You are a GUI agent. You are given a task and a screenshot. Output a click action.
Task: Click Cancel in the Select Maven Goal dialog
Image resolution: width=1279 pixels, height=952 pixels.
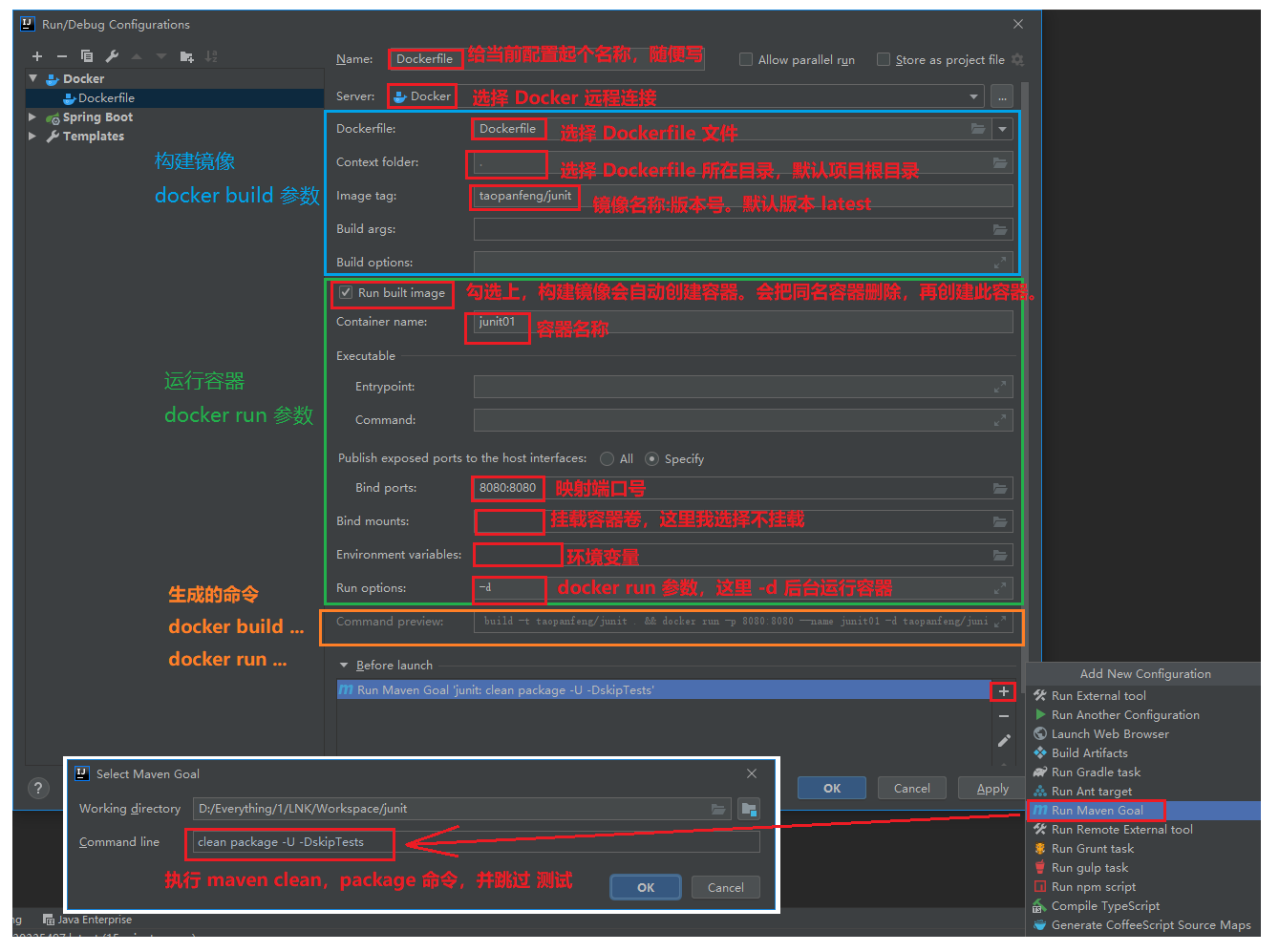725,887
